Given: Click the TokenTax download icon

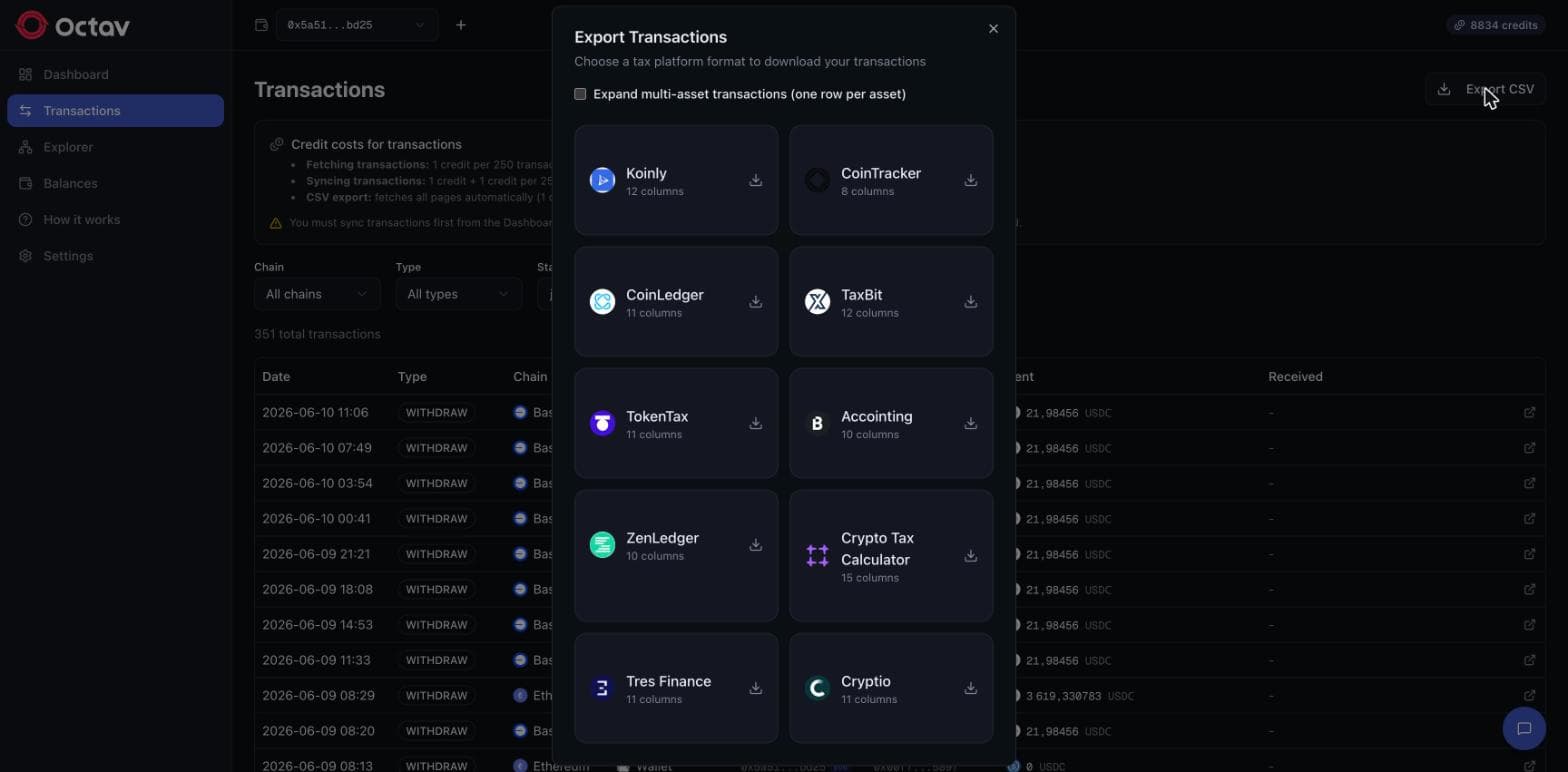Looking at the screenshot, I should [756, 423].
